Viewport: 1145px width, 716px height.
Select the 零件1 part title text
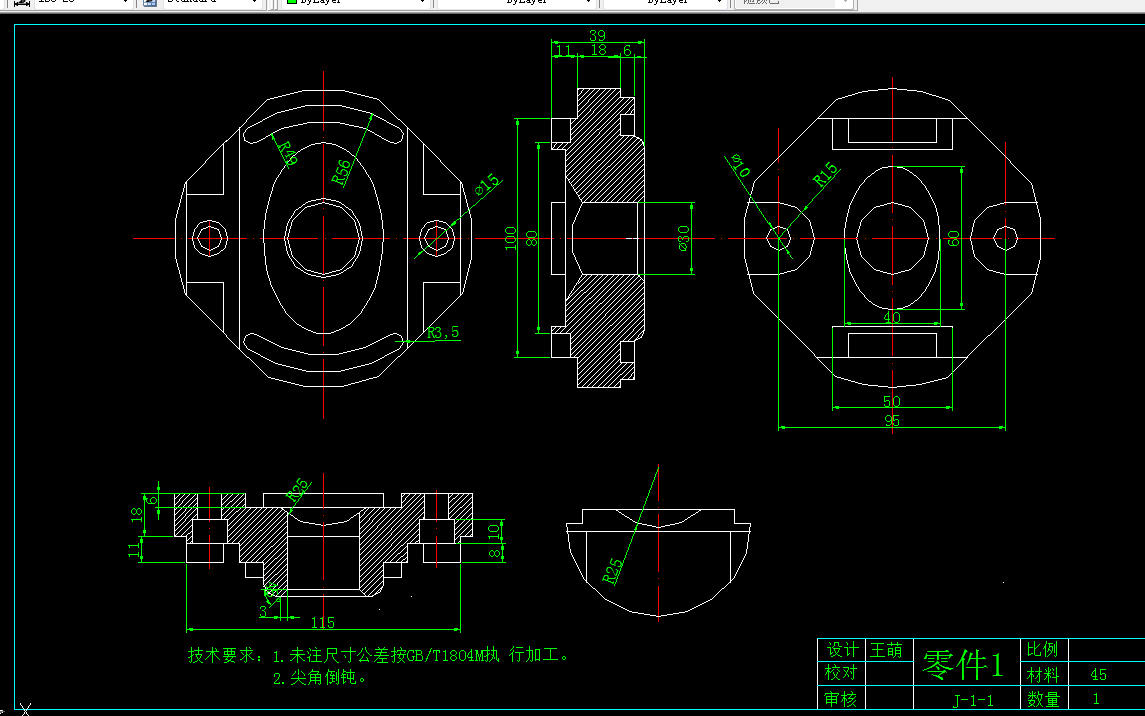(x=963, y=663)
